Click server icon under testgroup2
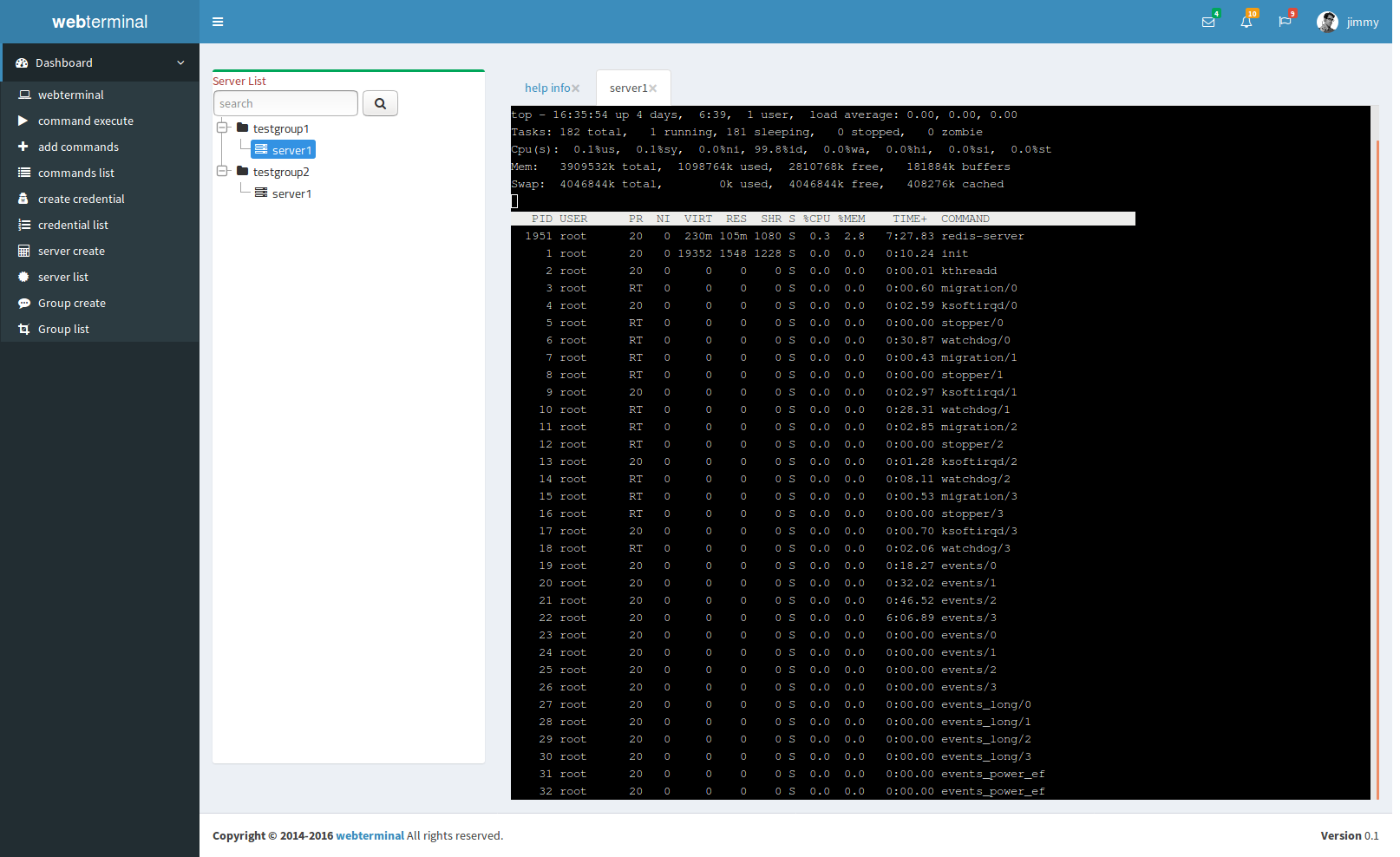The height and width of the screenshot is (857, 1400). (261, 193)
